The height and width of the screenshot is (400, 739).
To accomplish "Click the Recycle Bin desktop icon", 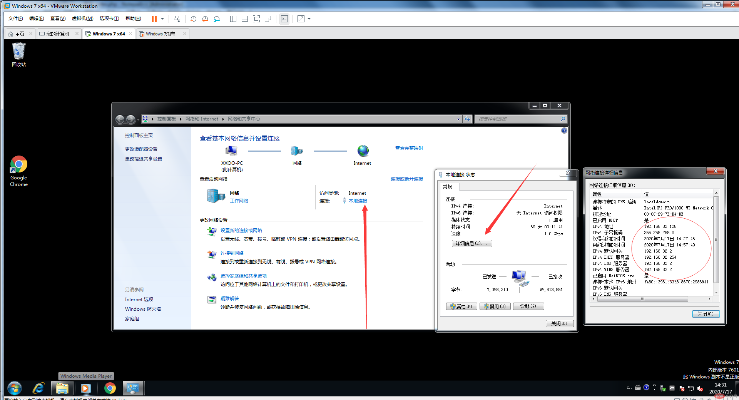I will (19, 55).
